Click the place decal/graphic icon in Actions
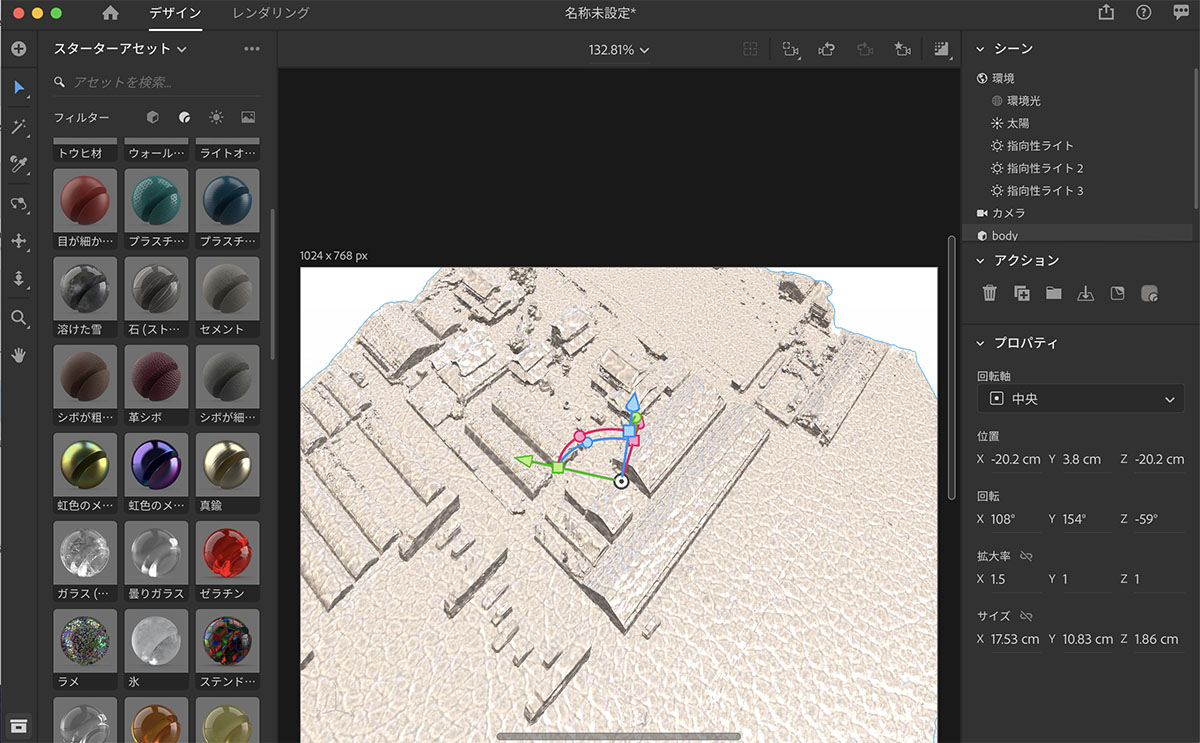Viewport: 1200px width, 743px height. pyautogui.click(x=1118, y=293)
